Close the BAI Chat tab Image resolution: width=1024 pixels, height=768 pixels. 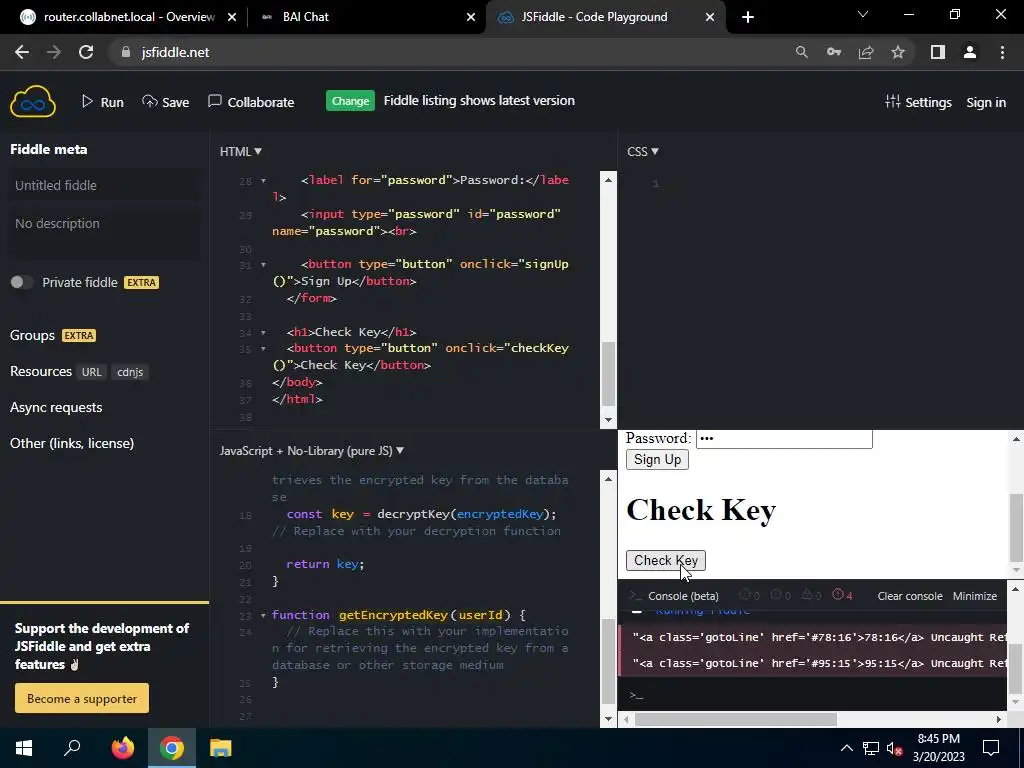pyautogui.click(x=471, y=17)
